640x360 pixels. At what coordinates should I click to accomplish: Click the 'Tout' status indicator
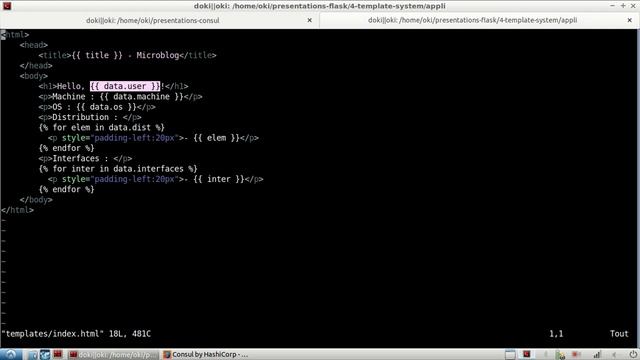[619, 334]
